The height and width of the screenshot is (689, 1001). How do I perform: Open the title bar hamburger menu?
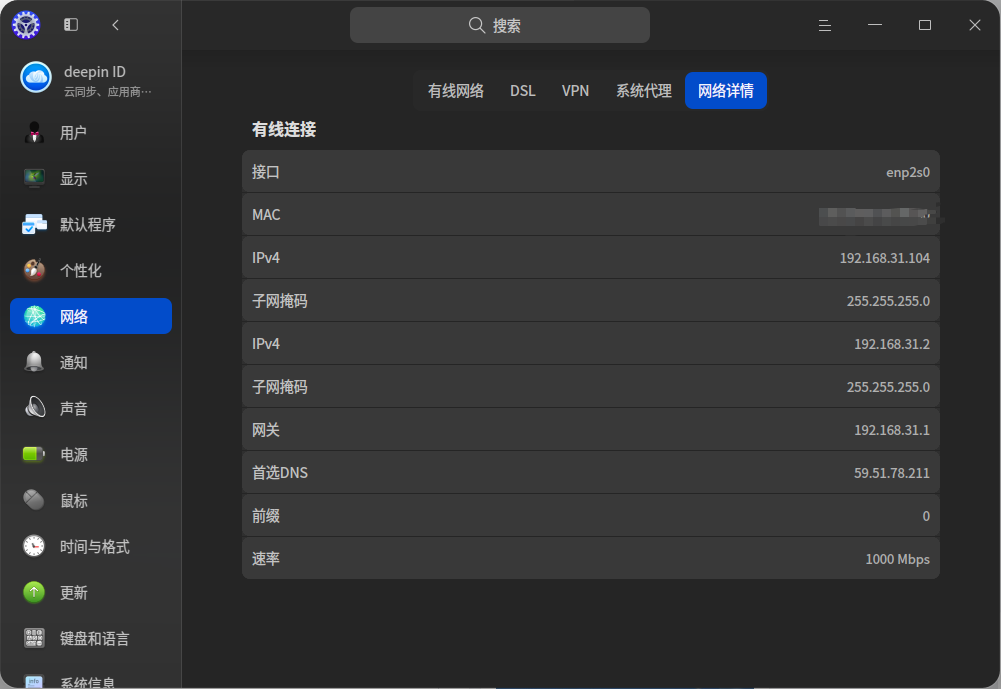pos(825,26)
